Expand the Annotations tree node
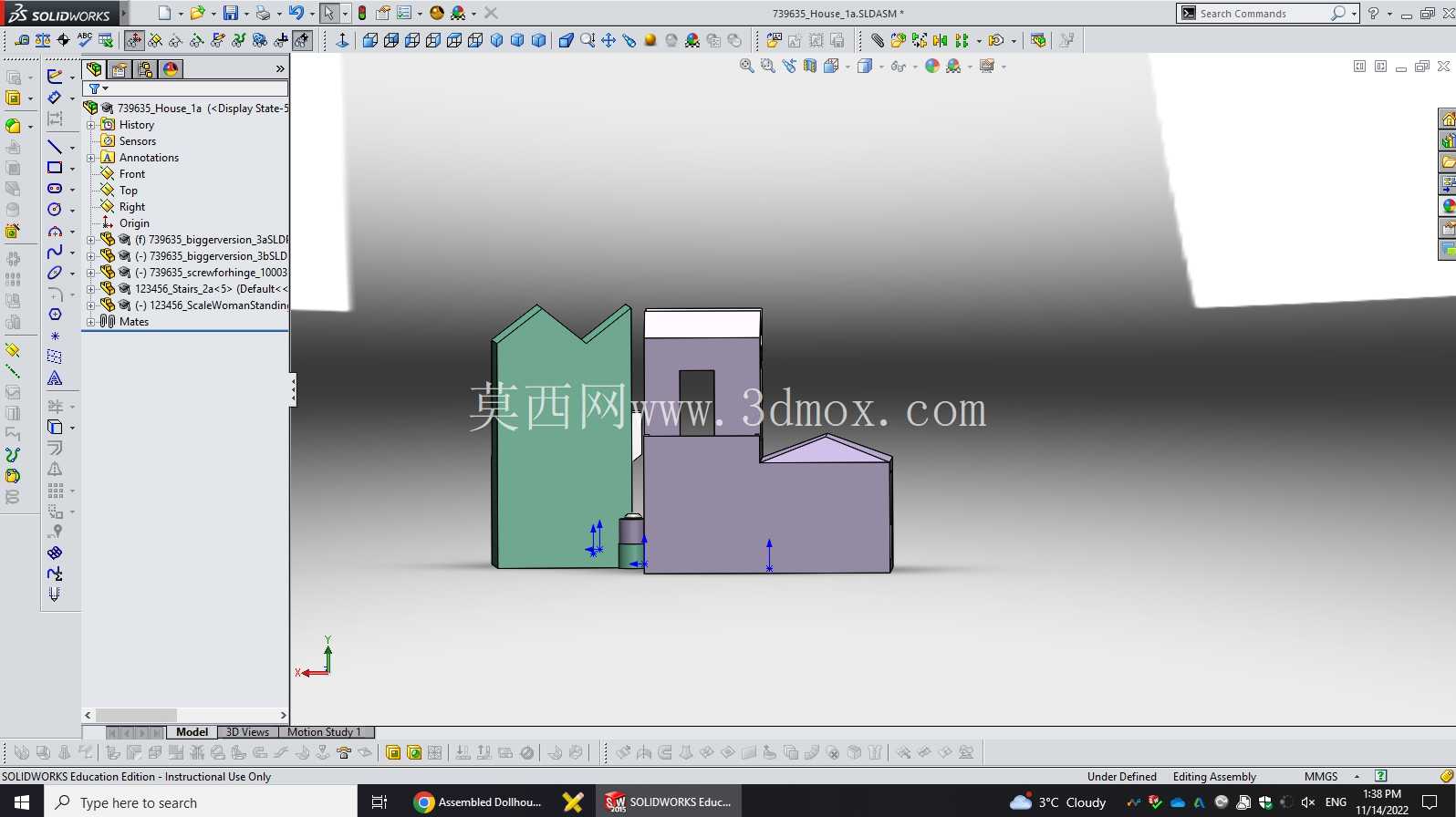Image resolution: width=1456 pixels, height=817 pixels. point(91,158)
